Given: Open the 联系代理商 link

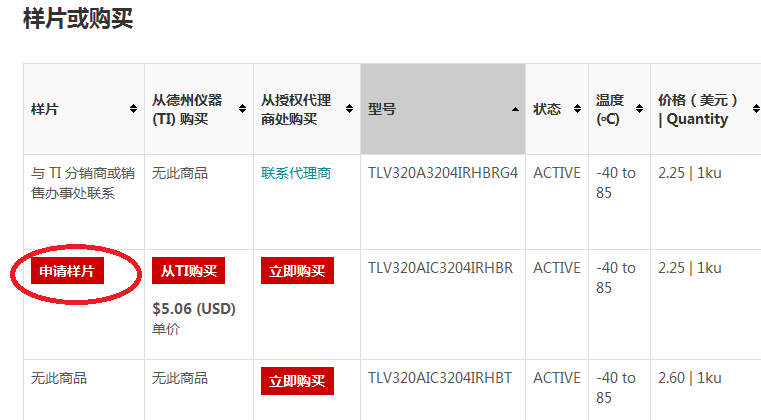Looking at the screenshot, I should pos(296,173).
